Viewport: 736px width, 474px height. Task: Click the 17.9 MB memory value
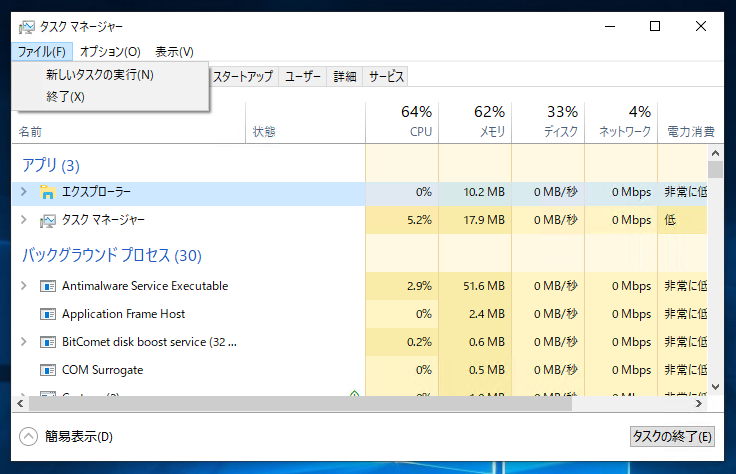484,220
